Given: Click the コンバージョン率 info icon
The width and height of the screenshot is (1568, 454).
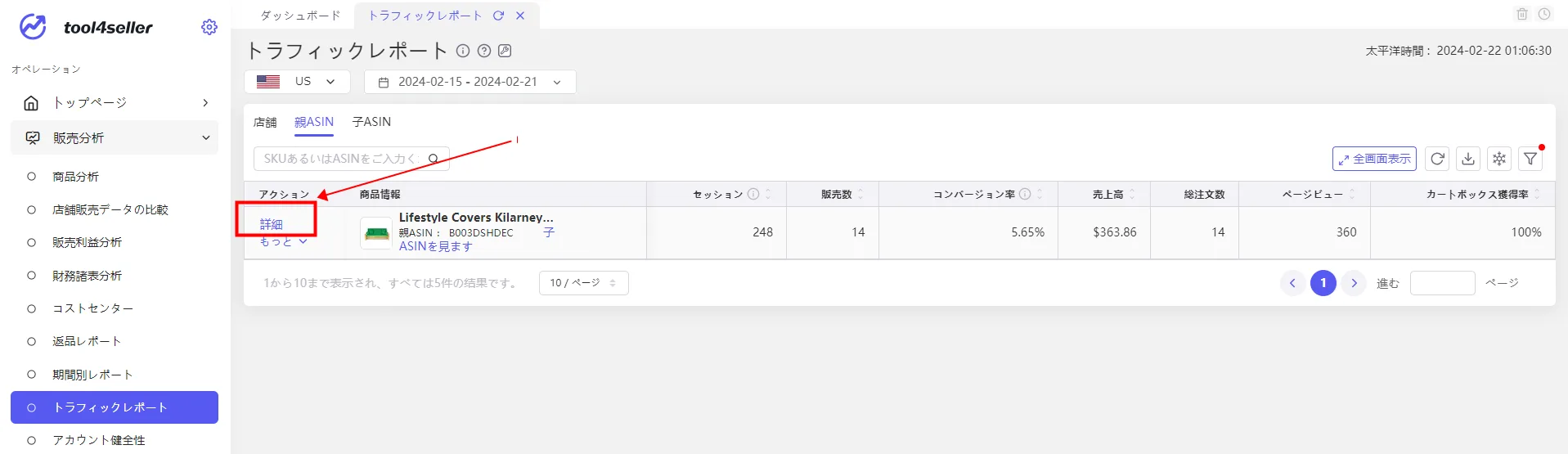Looking at the screenshot, I should tap(1025, 194).
